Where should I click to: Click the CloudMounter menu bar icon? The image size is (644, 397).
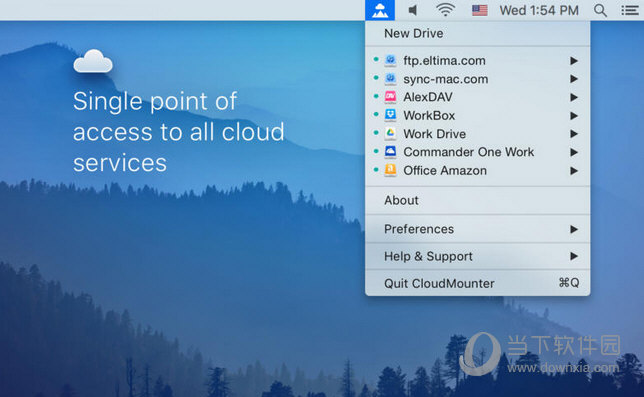coord(380,10)
